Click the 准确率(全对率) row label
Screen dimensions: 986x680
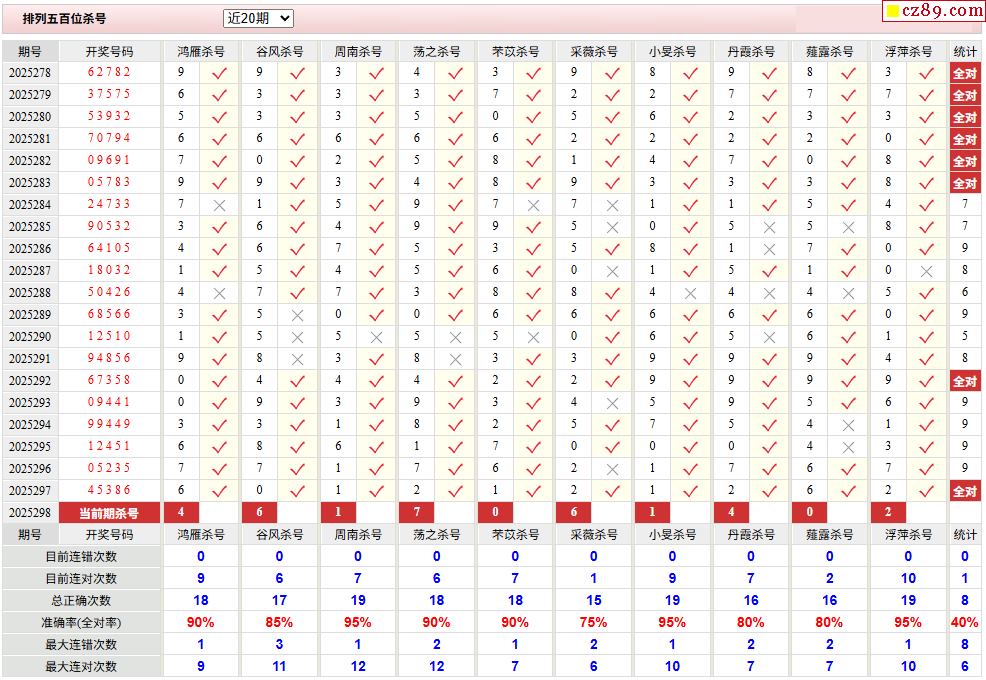click(x=81, y=622)
